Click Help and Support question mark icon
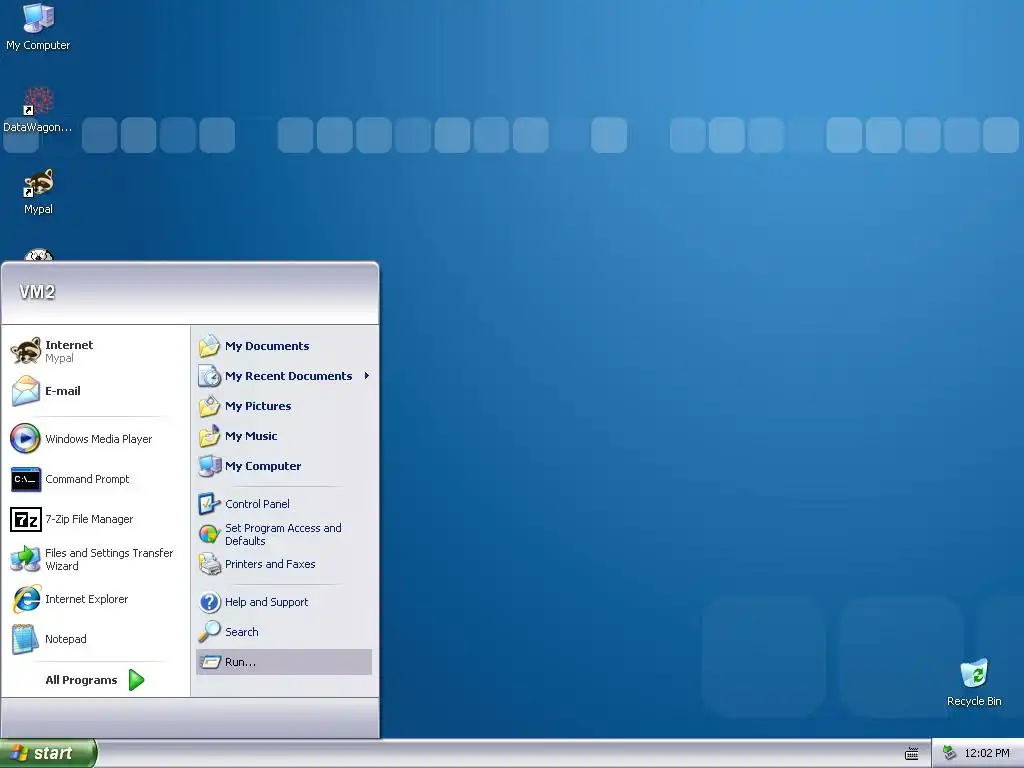Image resolution: width=1024 pixels, height=768 pixels. coord(210,602)
